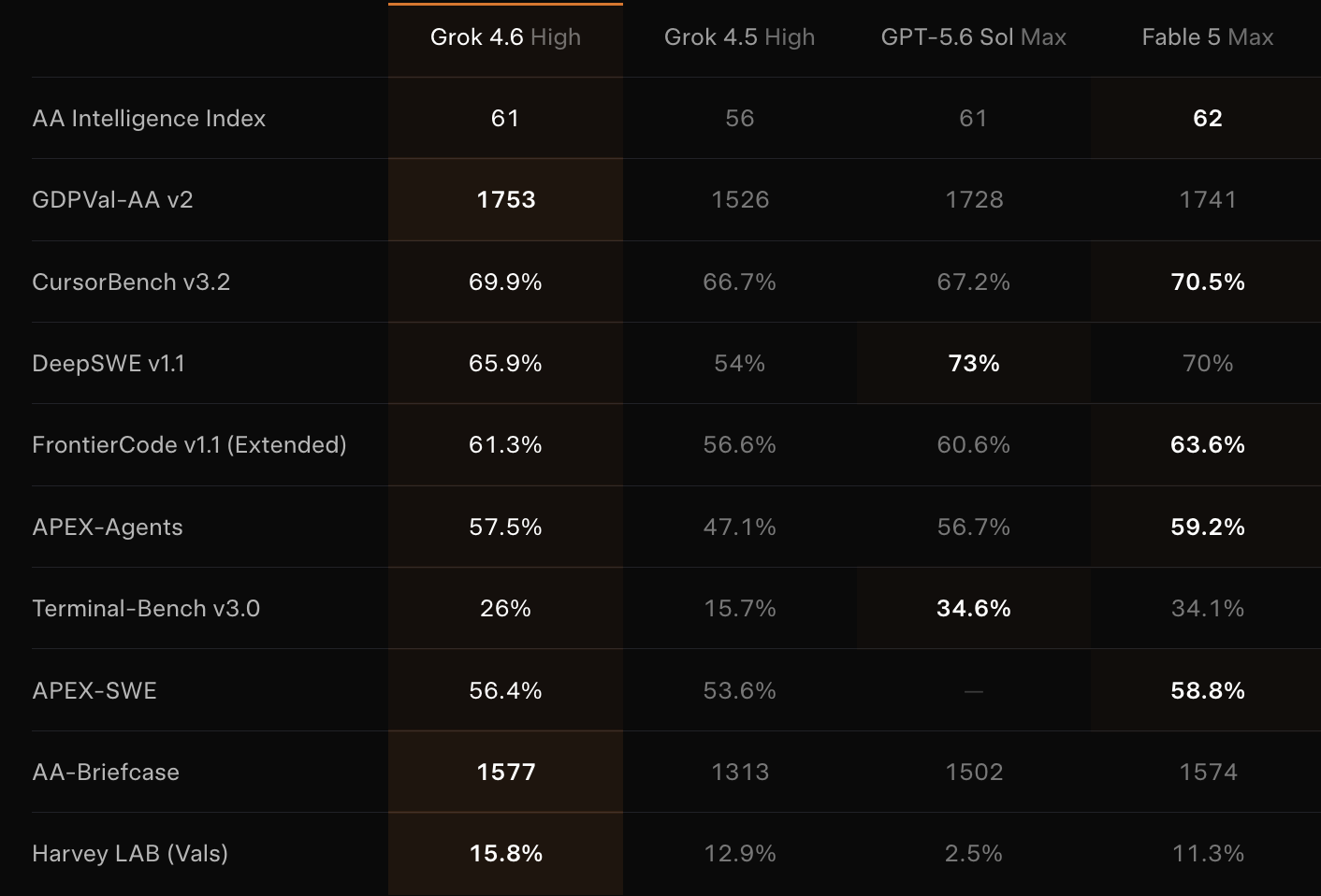Click the highlighted 1753 GDPVal score
The image size is (1321, 896).
(505, 200)
